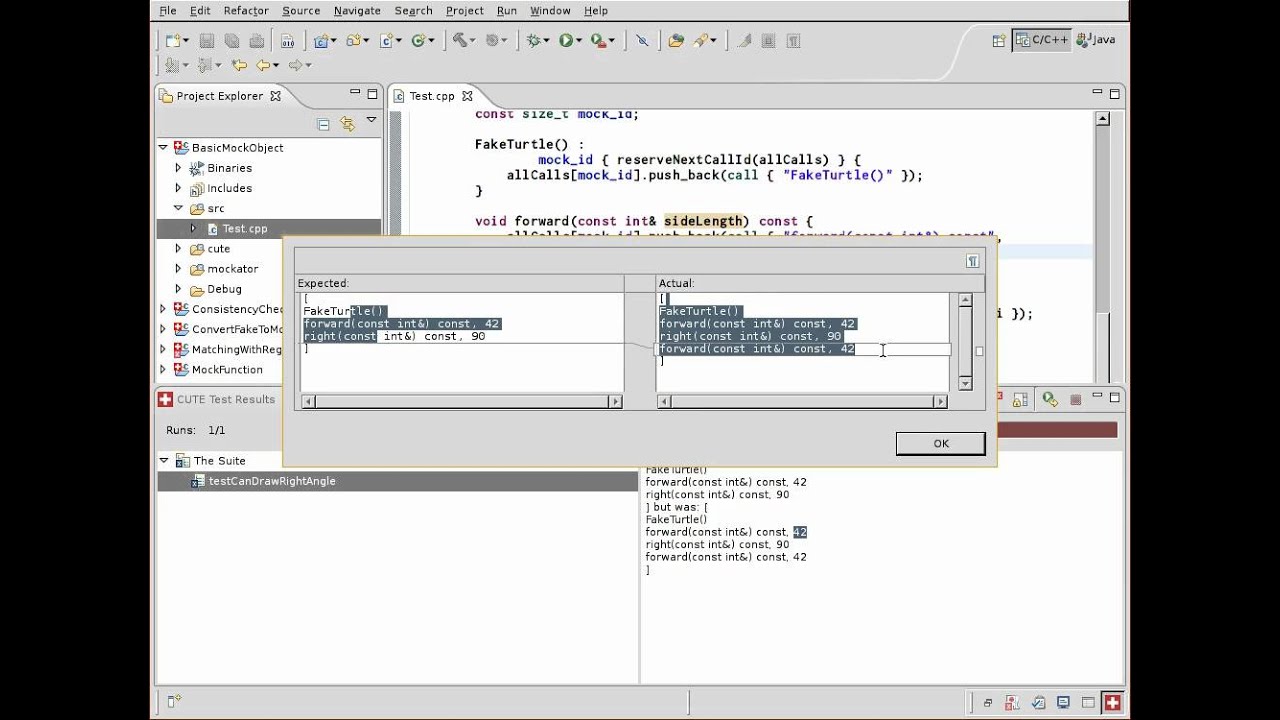1280x720 pixels.
Task: Click the Forward navigation arrow icon
Action: (x=295, y=65)
